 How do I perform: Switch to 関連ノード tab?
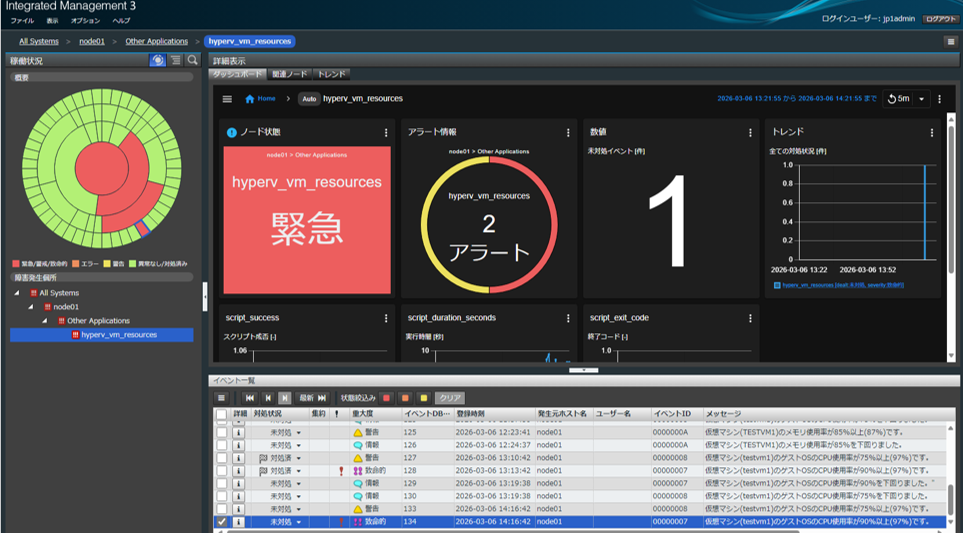click(289, 74)
